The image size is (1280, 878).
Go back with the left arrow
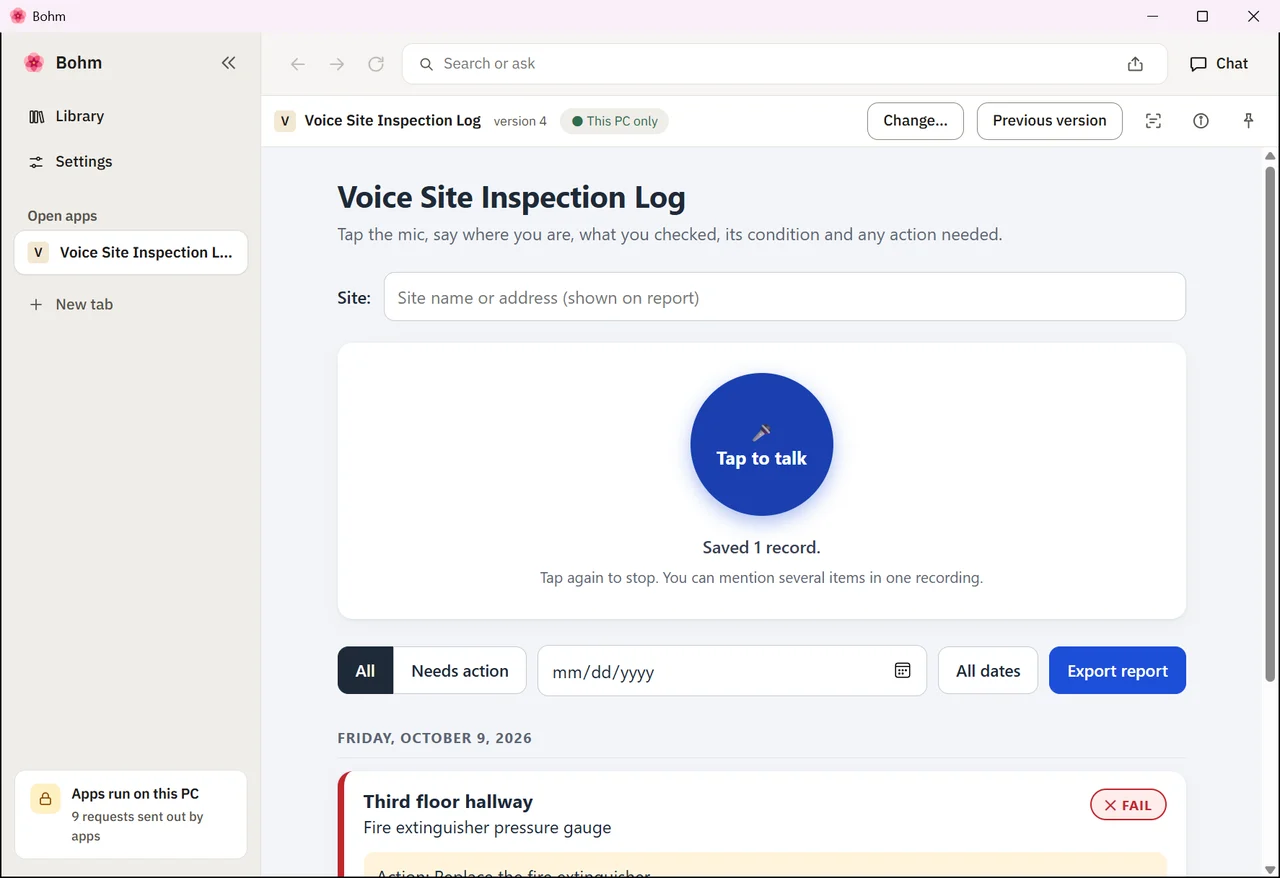pos(298,64)
